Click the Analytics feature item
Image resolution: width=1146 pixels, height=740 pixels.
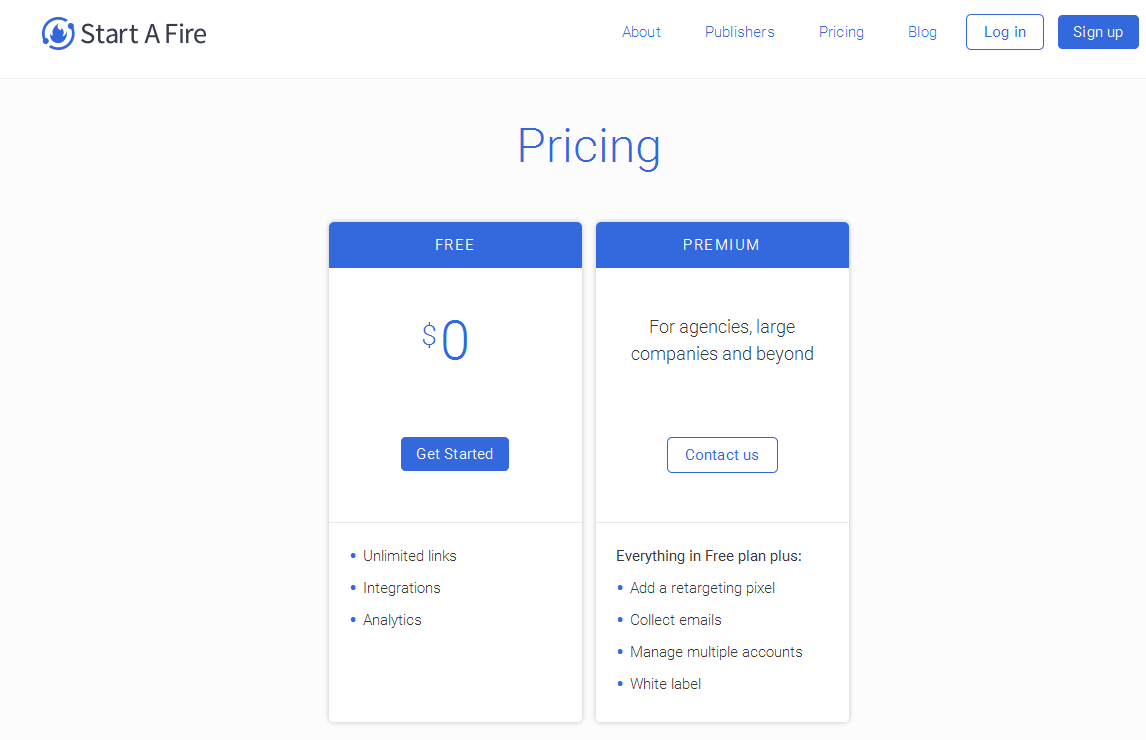[x=392, y=620]
